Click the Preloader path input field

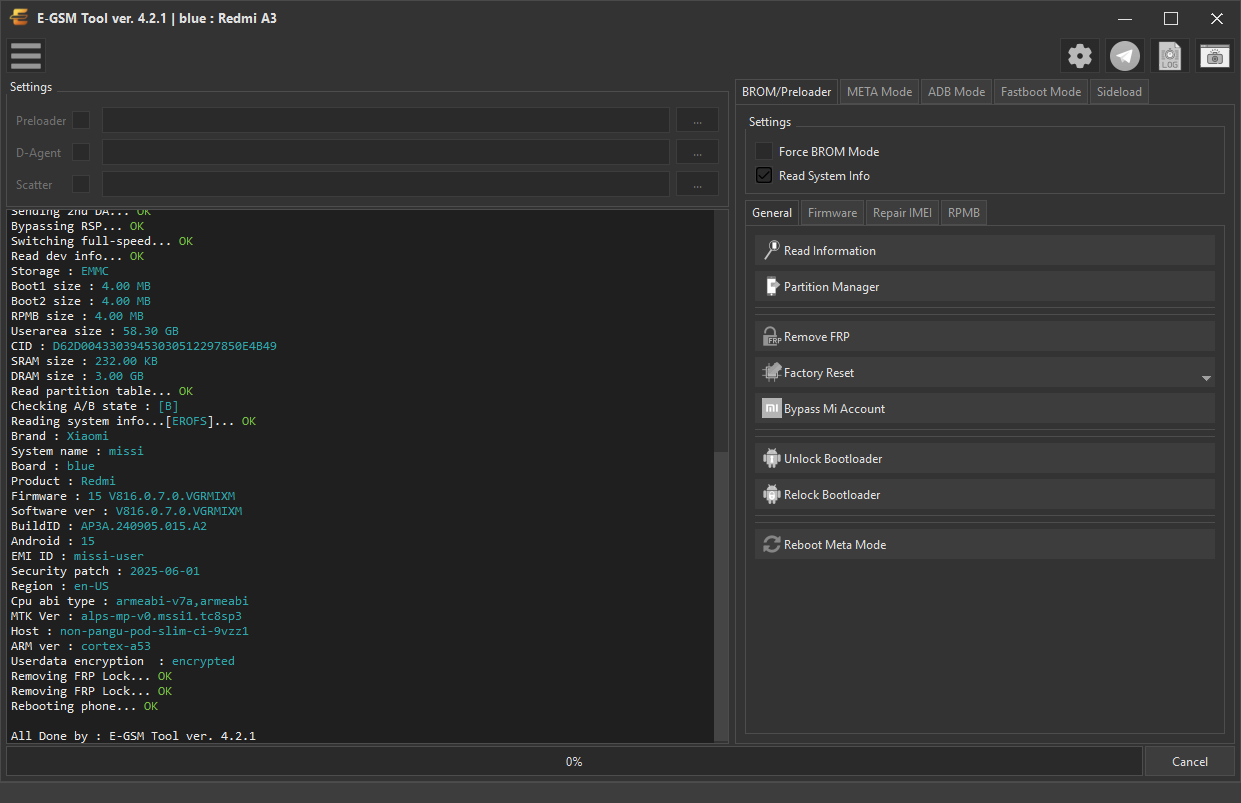pos(386,120)
